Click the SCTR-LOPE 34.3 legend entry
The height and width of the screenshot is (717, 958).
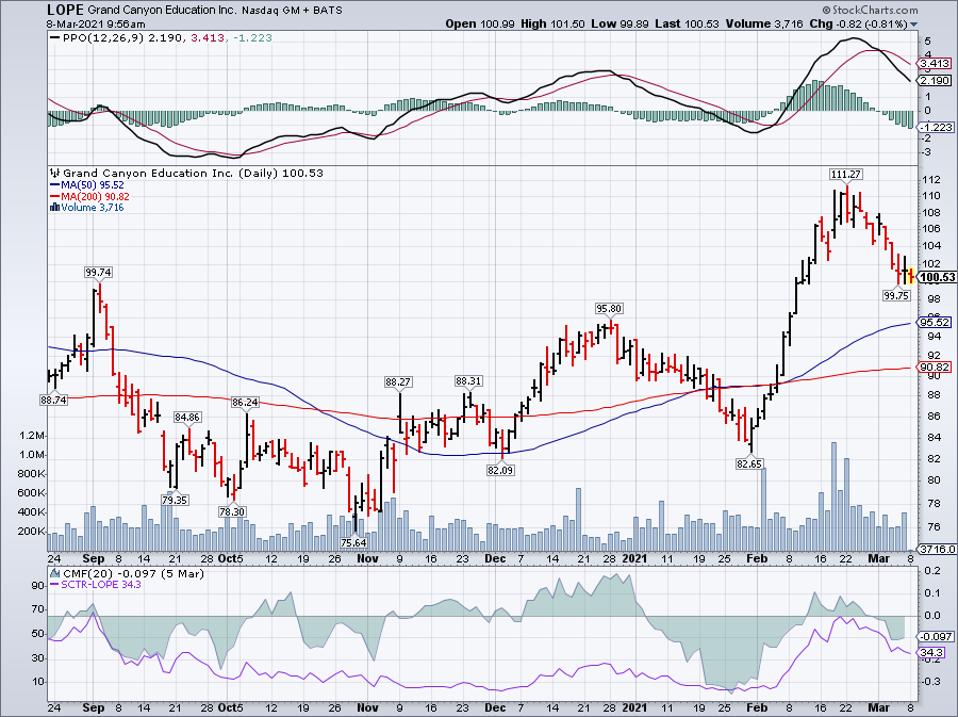97,584
